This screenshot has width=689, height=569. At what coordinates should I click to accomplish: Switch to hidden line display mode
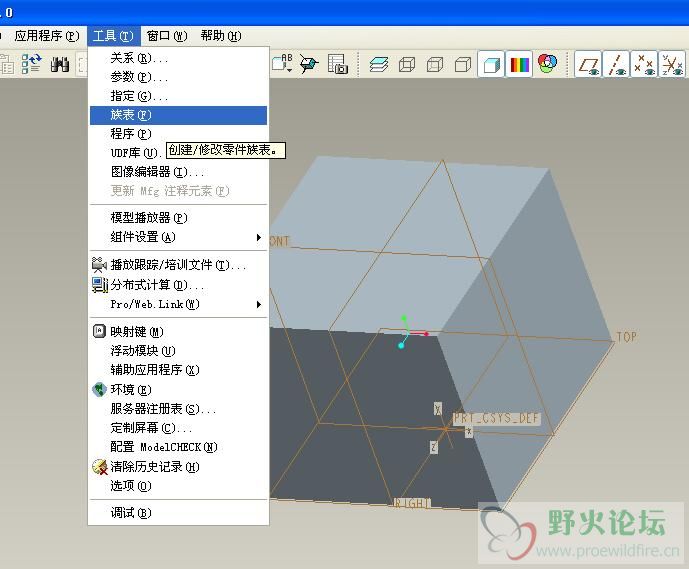tap(435, 65)
